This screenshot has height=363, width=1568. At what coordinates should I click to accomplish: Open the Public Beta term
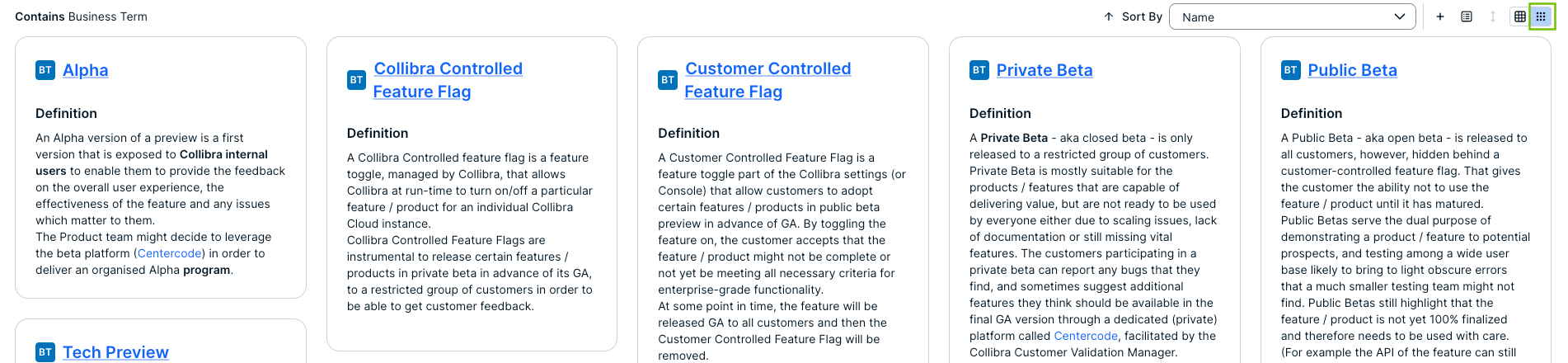tap(1352, 70)
